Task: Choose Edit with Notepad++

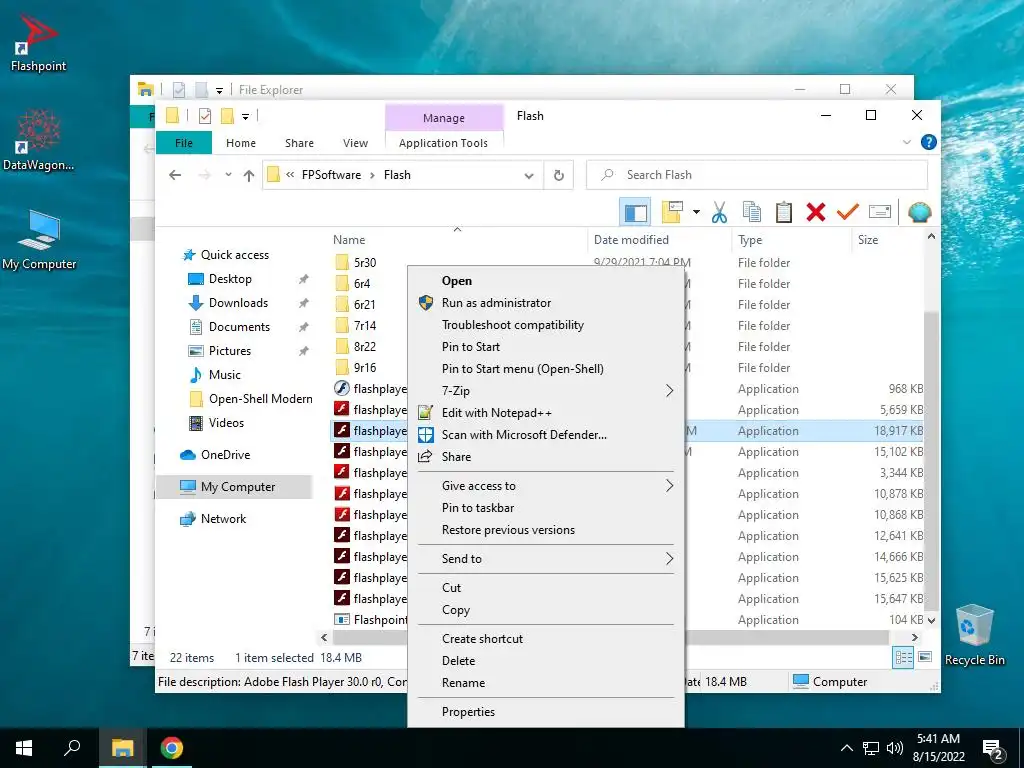Action: [545, 413]
